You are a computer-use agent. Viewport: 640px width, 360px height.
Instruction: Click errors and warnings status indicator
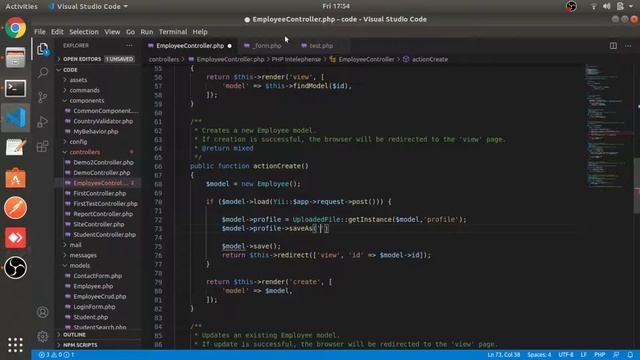pyautogui.click(x=56, y=355)
